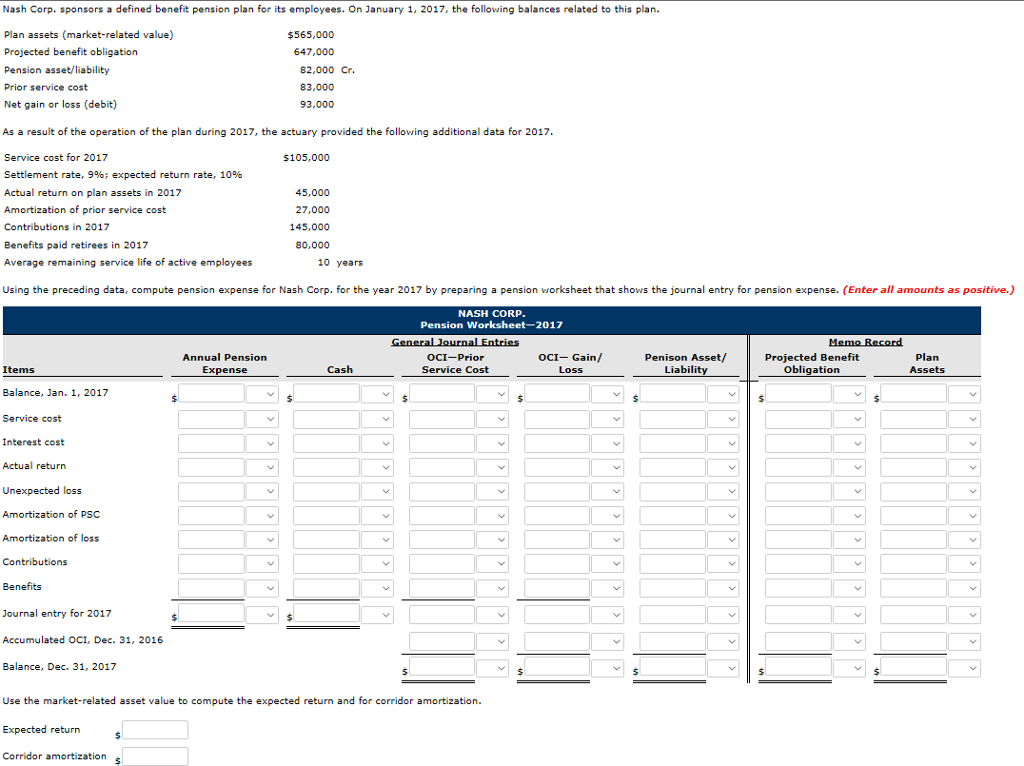Open Pension Asset/Liability dropdown for Balance Jan. 1, 2017
Image resolution: width=1024 pixels, height=766 pixels.
(724, 394)
